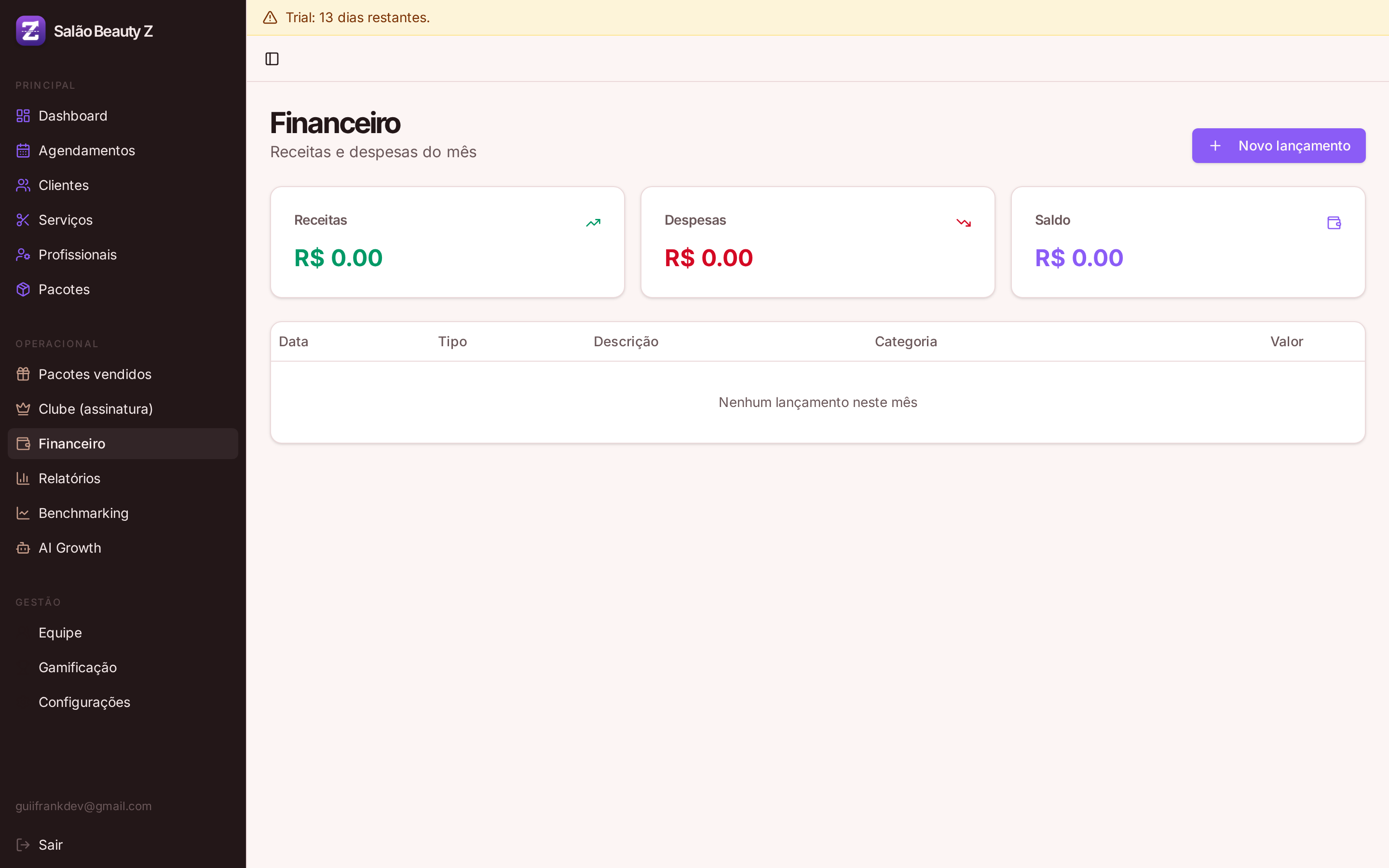This screenshot has width=1389, height=868.
Task: Select Pacotes in the sidebar
Action: click(x=123, y=289)
